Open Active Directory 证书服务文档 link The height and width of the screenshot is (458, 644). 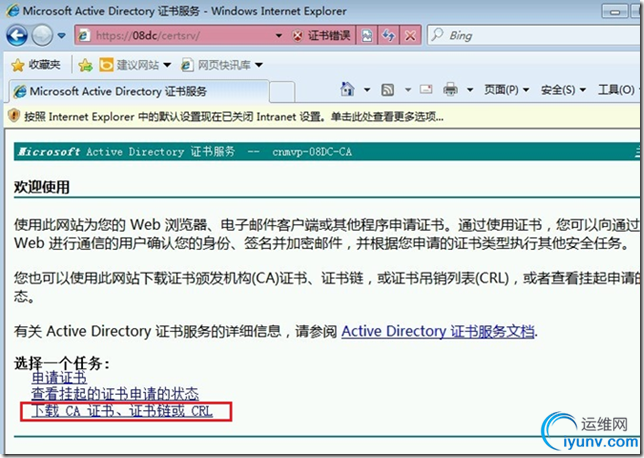(x=438, y=331)
